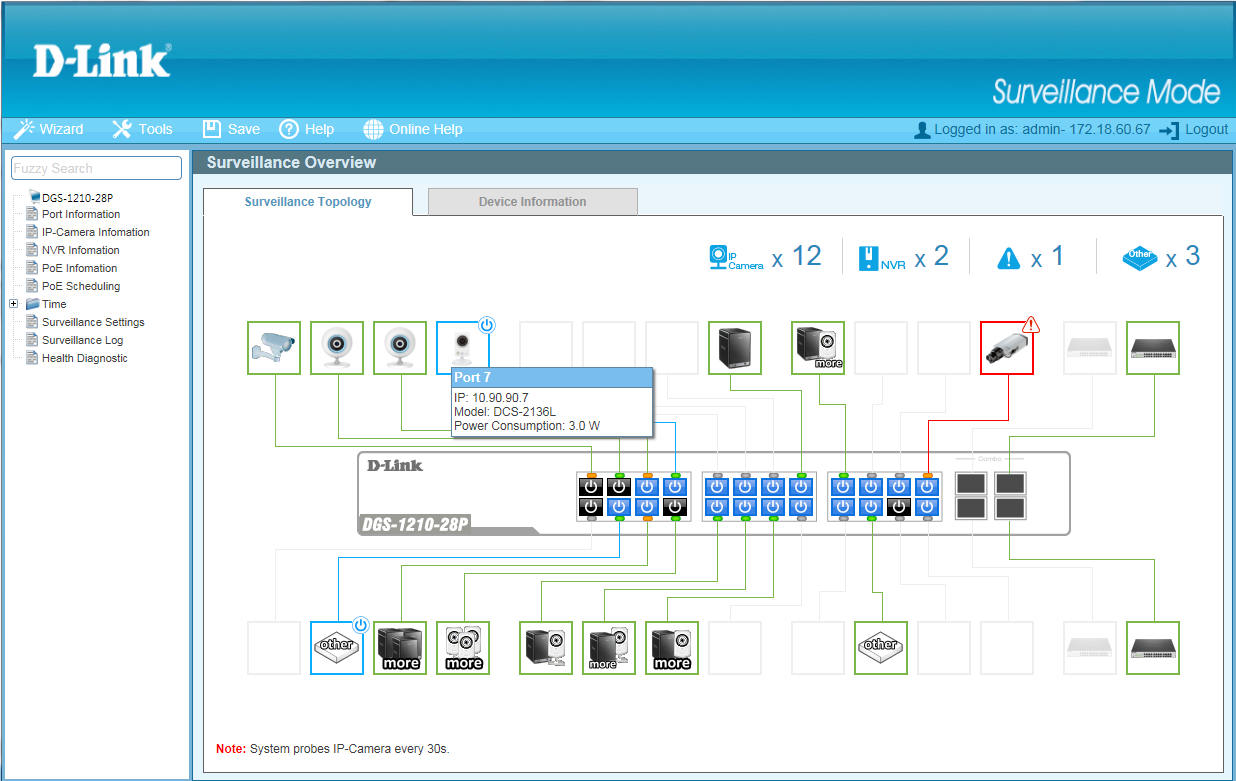Click the red alert camera icon
This screenshot has width=1236, height=781.
click(x=1006, y=348)
